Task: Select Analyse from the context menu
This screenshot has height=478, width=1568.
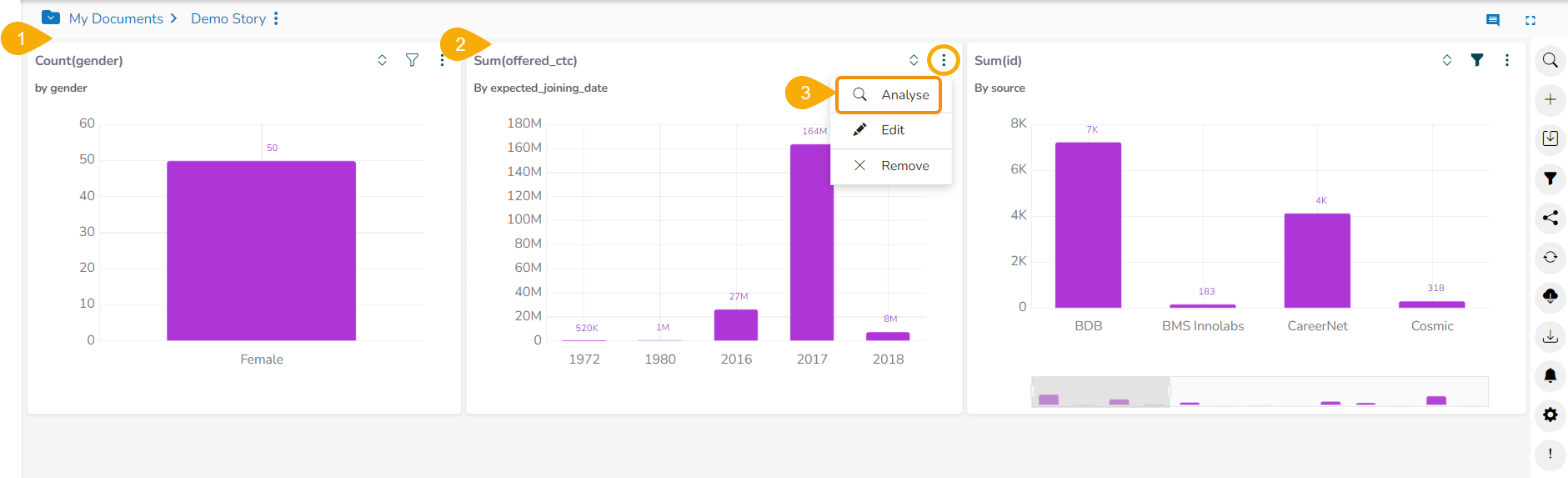Action: (x=889, y=95)
